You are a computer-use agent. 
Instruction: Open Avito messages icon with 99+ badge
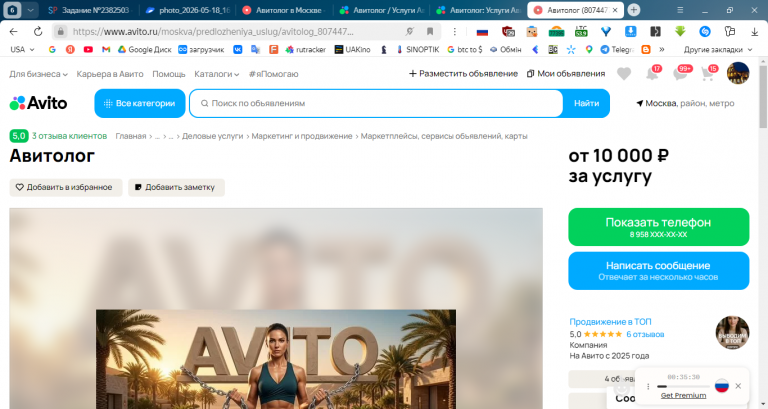(681, 73)
